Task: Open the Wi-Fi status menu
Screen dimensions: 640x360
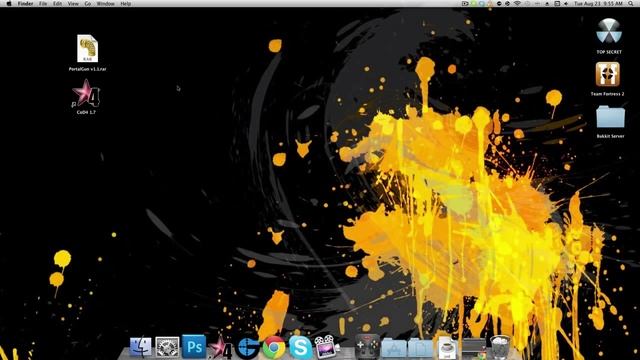Action: coord(518,4)
